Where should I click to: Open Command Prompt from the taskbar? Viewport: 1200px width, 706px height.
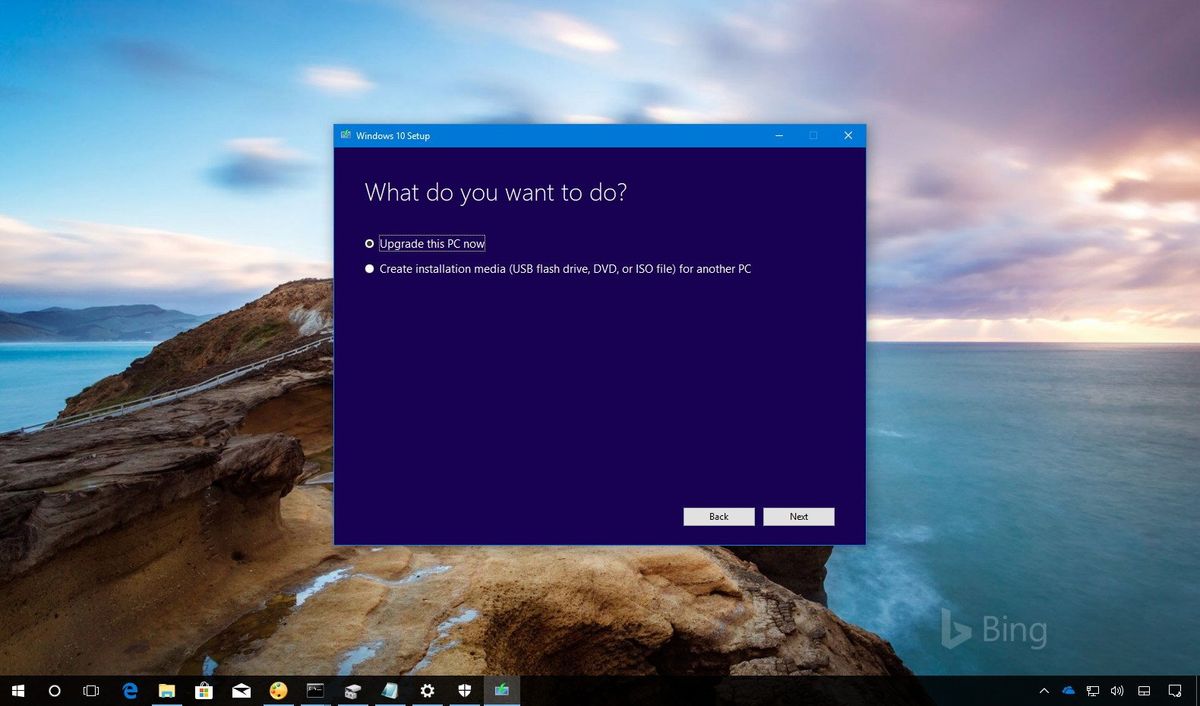315,690
